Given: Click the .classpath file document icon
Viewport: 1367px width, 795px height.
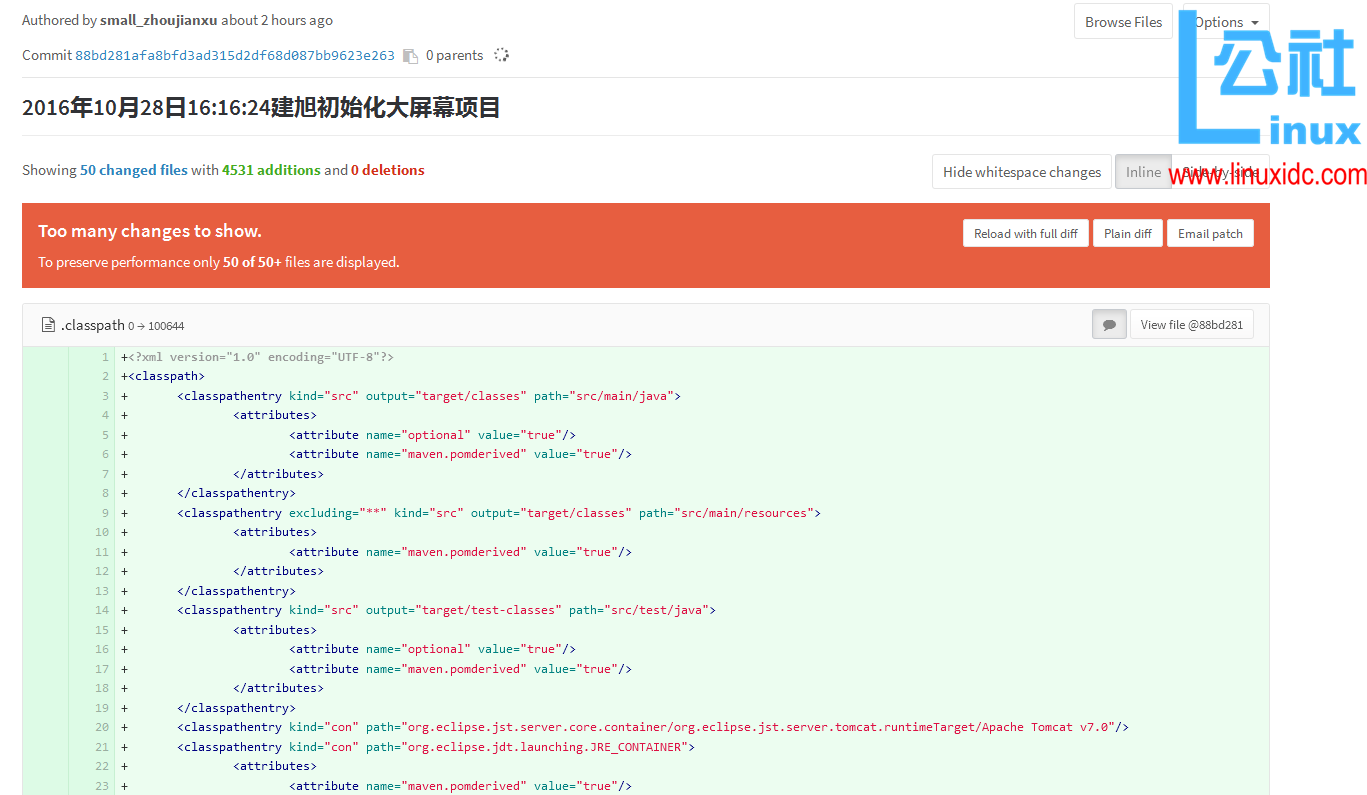Looking at the screenshot, I should tap(48, 325).
